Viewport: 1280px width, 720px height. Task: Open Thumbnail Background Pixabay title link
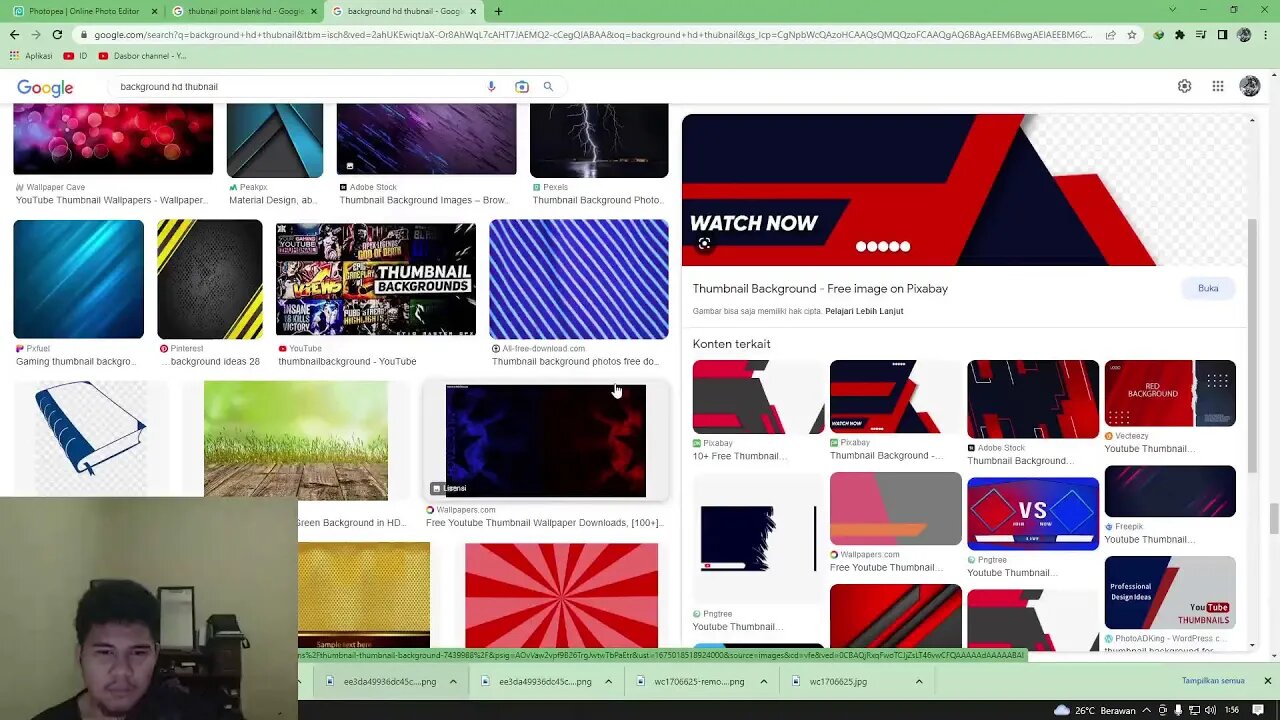pyautogui.click(x=820, y=289)
